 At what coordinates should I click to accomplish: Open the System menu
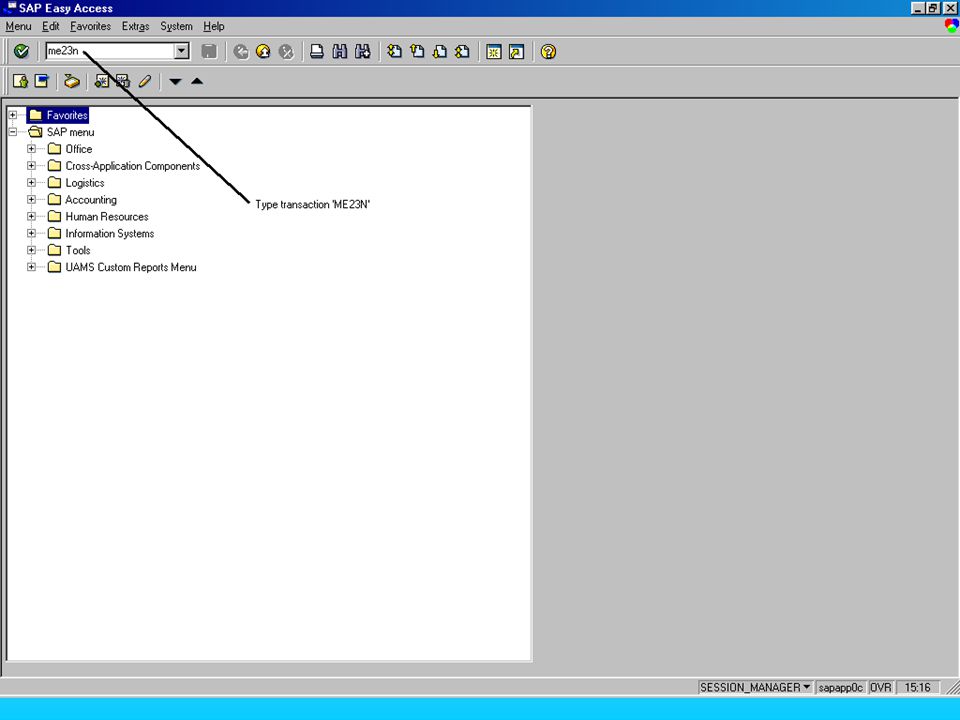[x=176, y=26]
